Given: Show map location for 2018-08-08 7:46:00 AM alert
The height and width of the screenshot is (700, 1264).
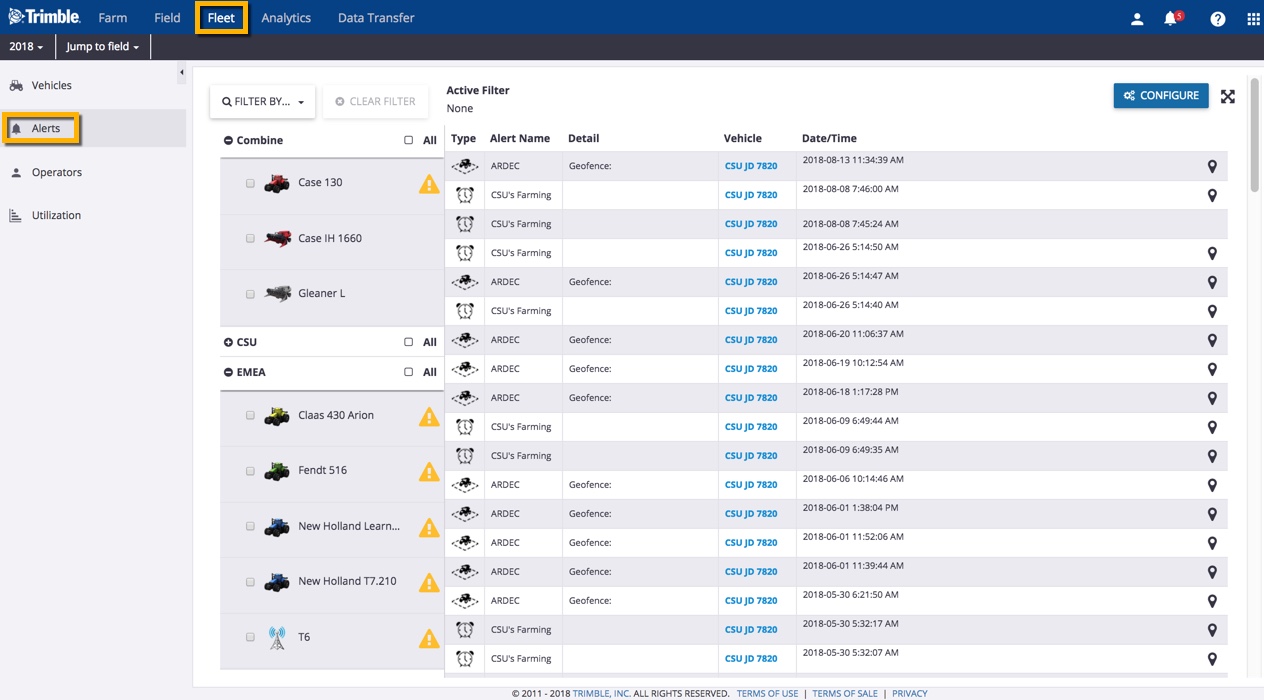Looking at the screenshot, I should coord(1212,196).
